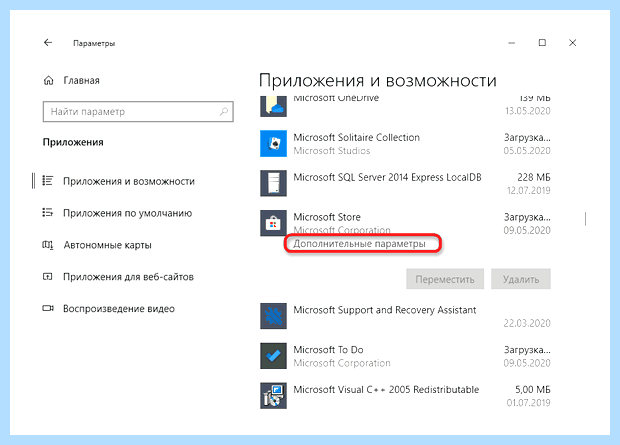Click the Приложения по умолчанию icon

pos(47,213)
